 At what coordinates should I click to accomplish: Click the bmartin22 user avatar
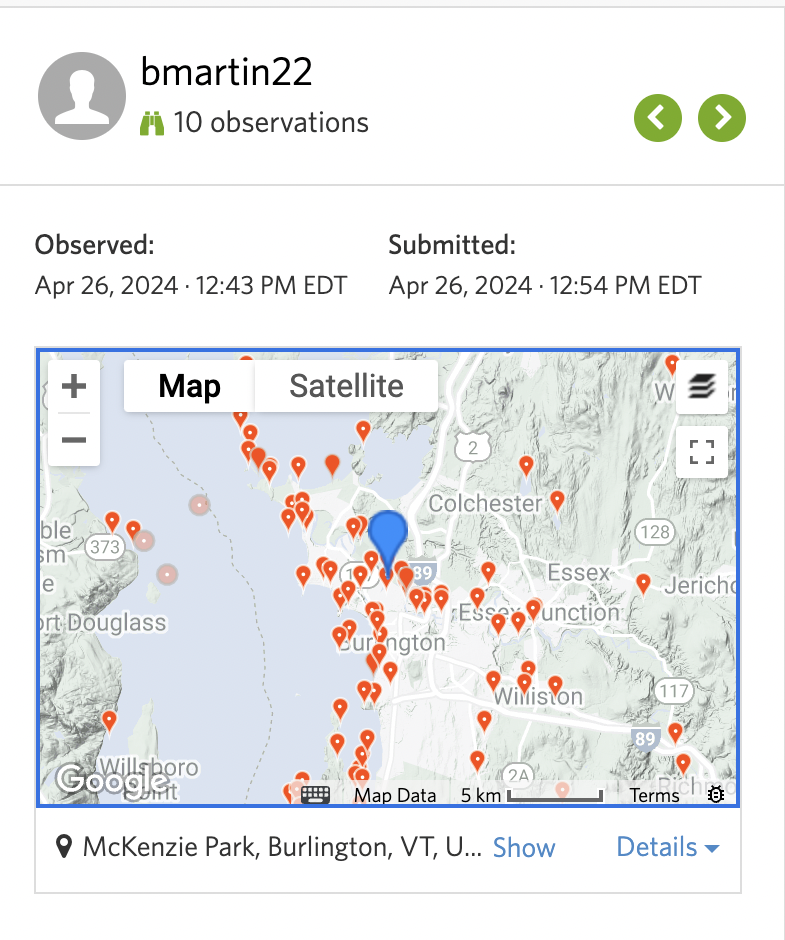pos(81,97)
